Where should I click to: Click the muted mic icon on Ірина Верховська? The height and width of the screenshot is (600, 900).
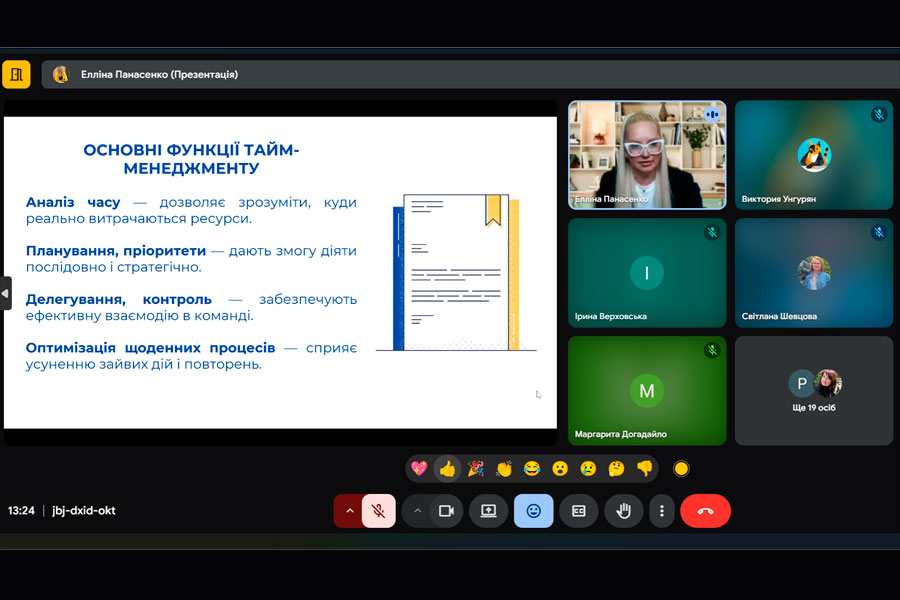tap(712, 232)
